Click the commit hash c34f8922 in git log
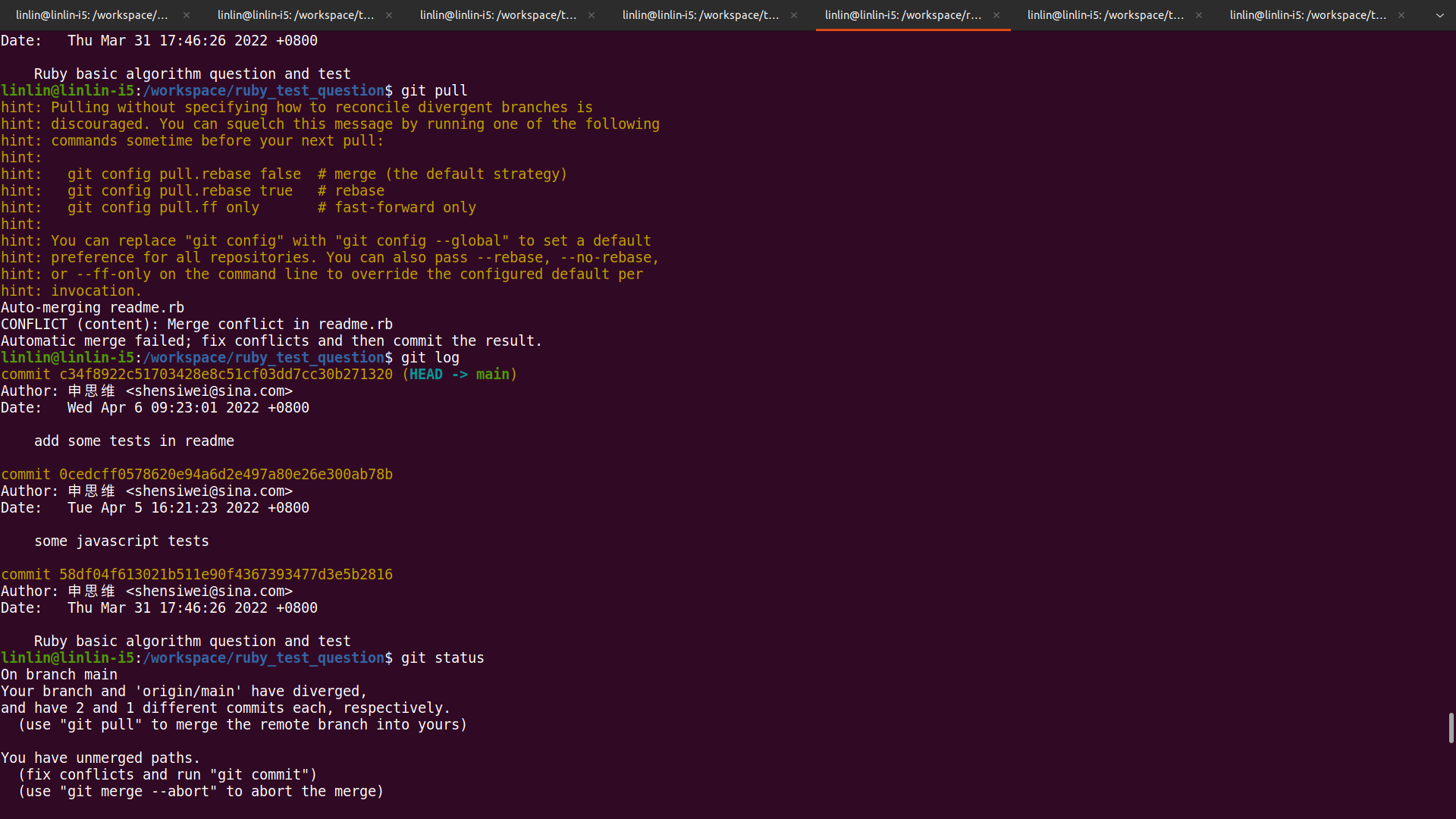Viewport: 1456px width, 819px height. point(226,375)
